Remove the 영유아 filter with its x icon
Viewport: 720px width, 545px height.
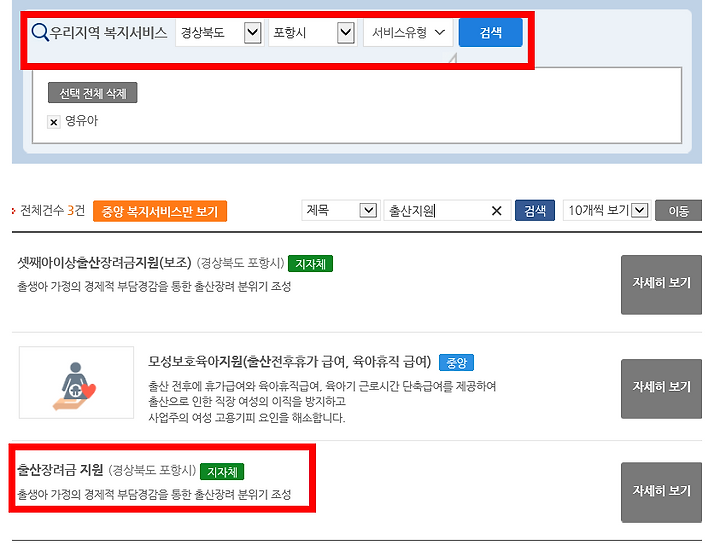click(x=54, y=122)
